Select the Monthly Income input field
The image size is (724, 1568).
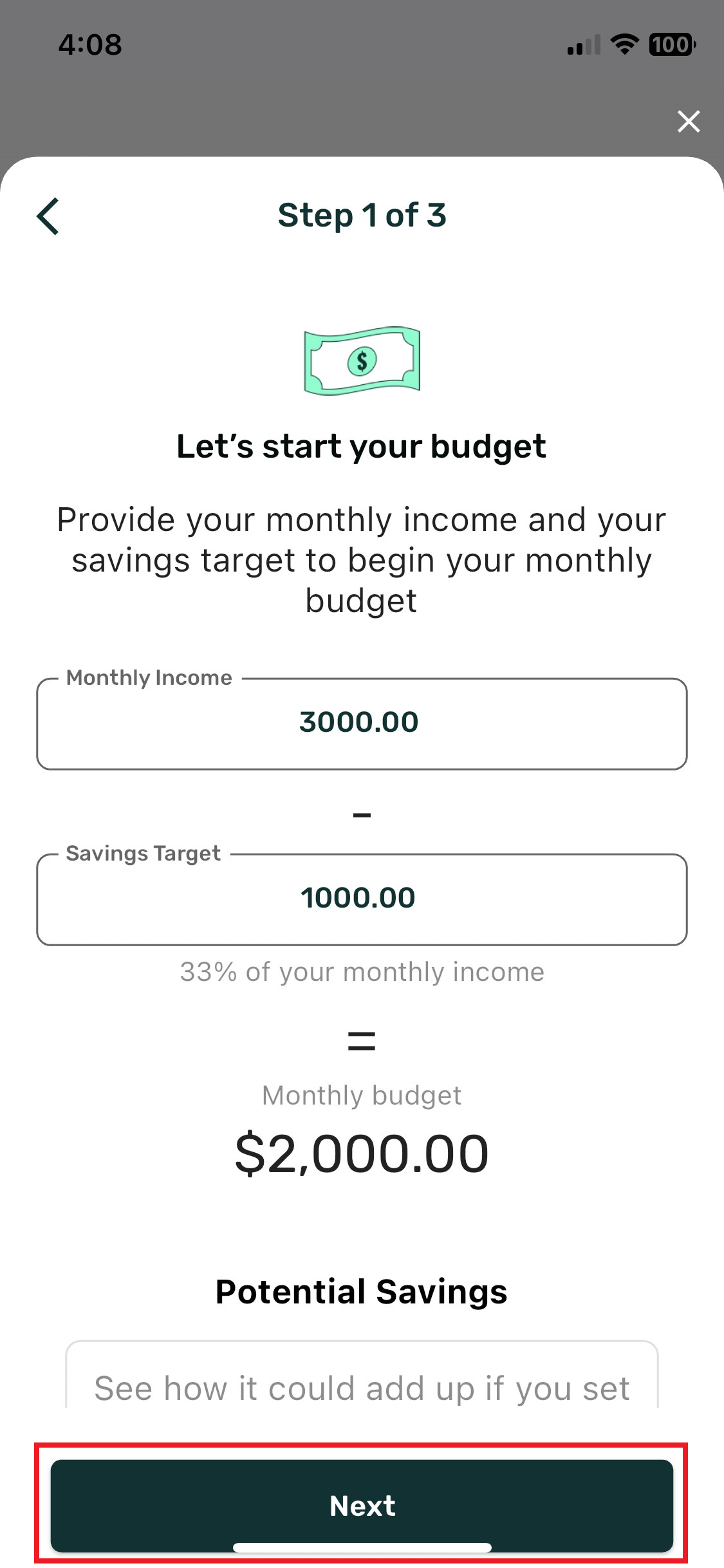[362, 723]
